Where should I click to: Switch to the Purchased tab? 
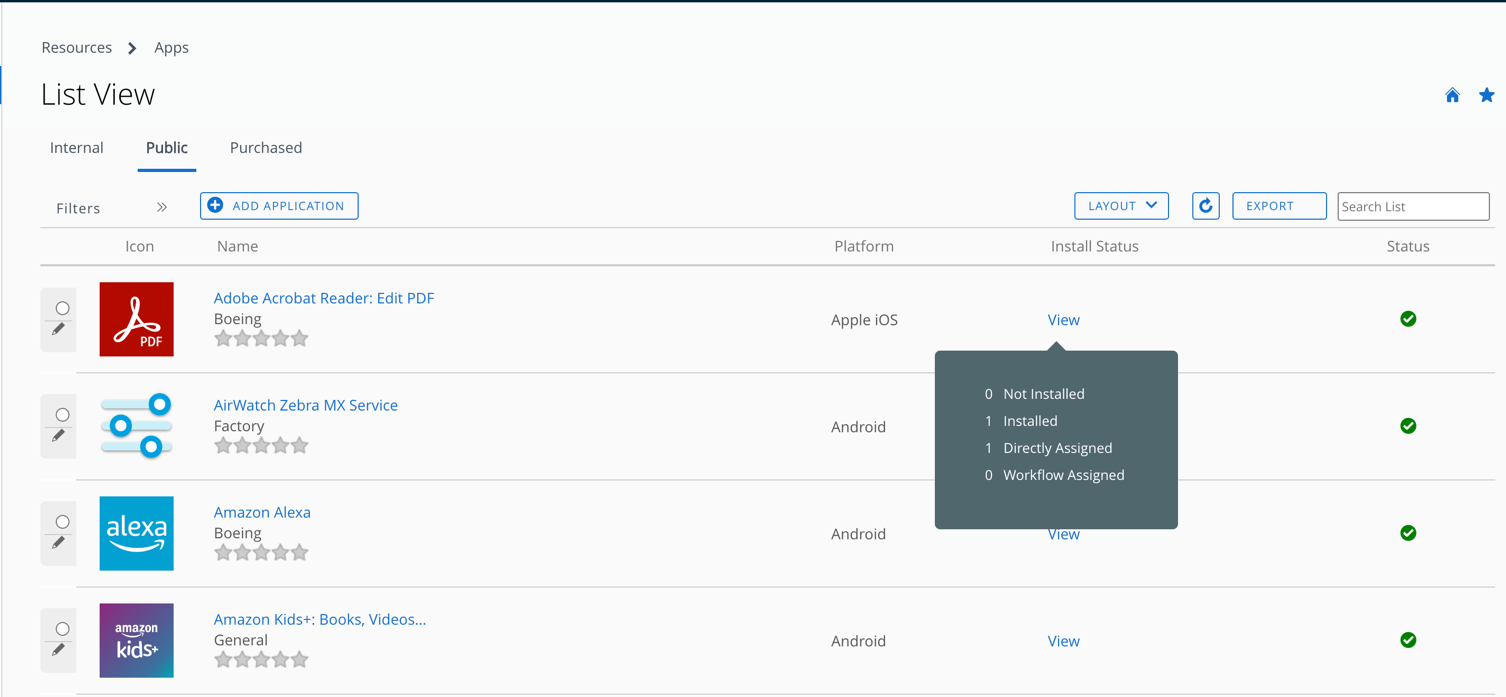266,148
